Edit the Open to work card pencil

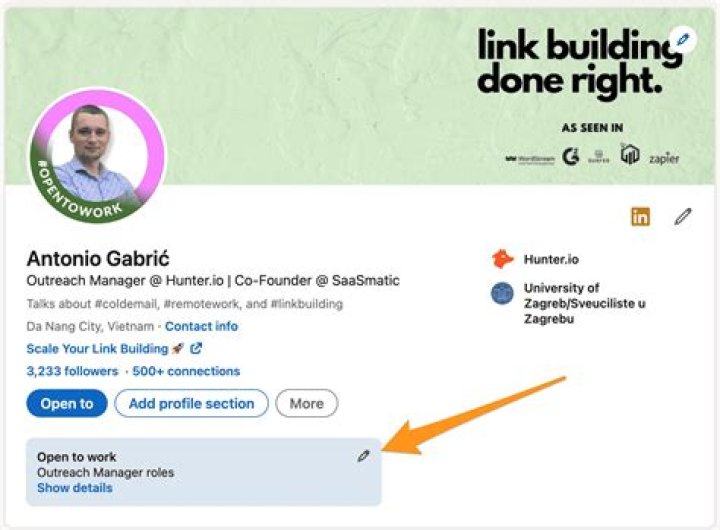(x=363, y=456)
